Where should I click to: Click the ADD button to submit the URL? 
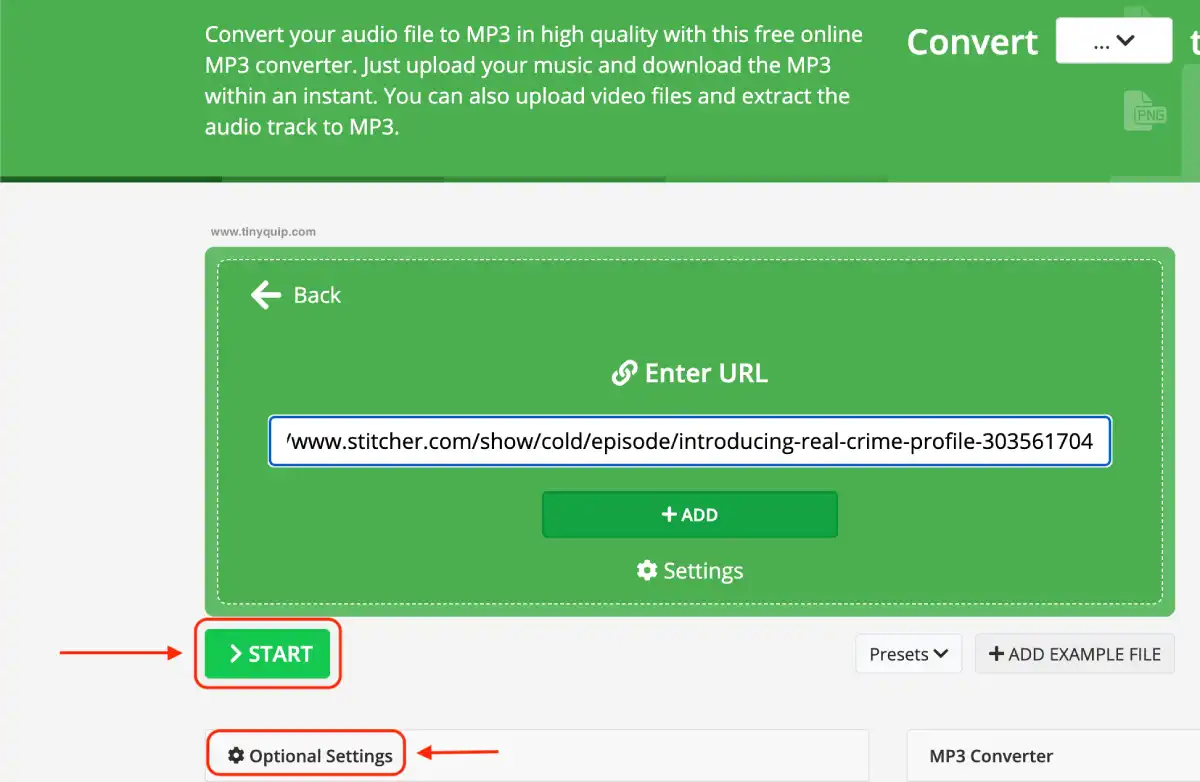[x=690, y=514]
